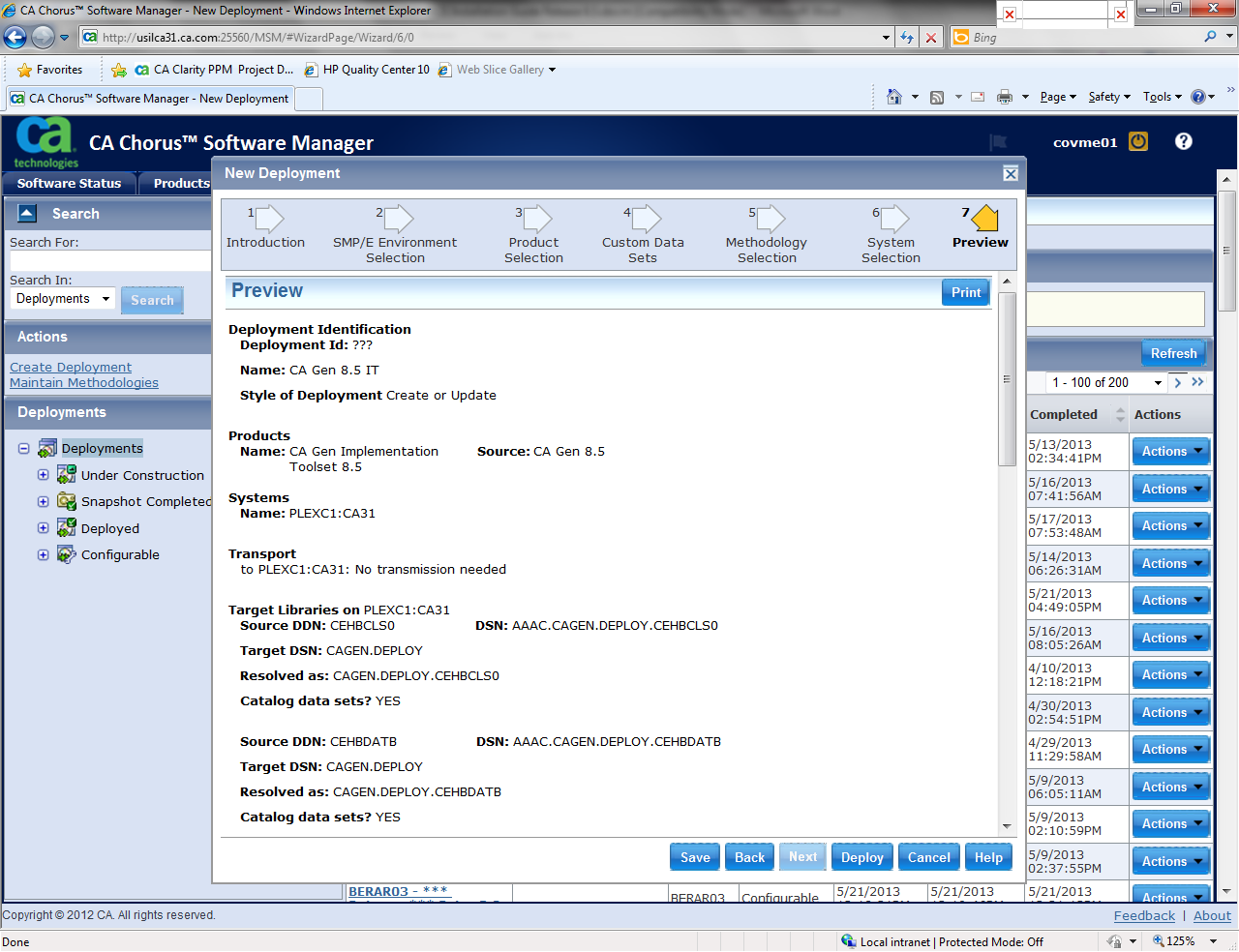Click the Feedback link in footer
The image size is (1239, 952).
click(1144, 915)
